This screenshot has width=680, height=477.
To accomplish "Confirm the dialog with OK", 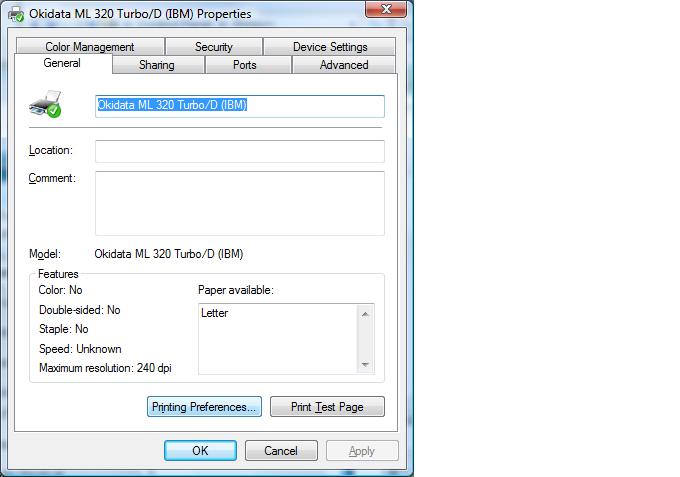I will [x=200, y=451].
